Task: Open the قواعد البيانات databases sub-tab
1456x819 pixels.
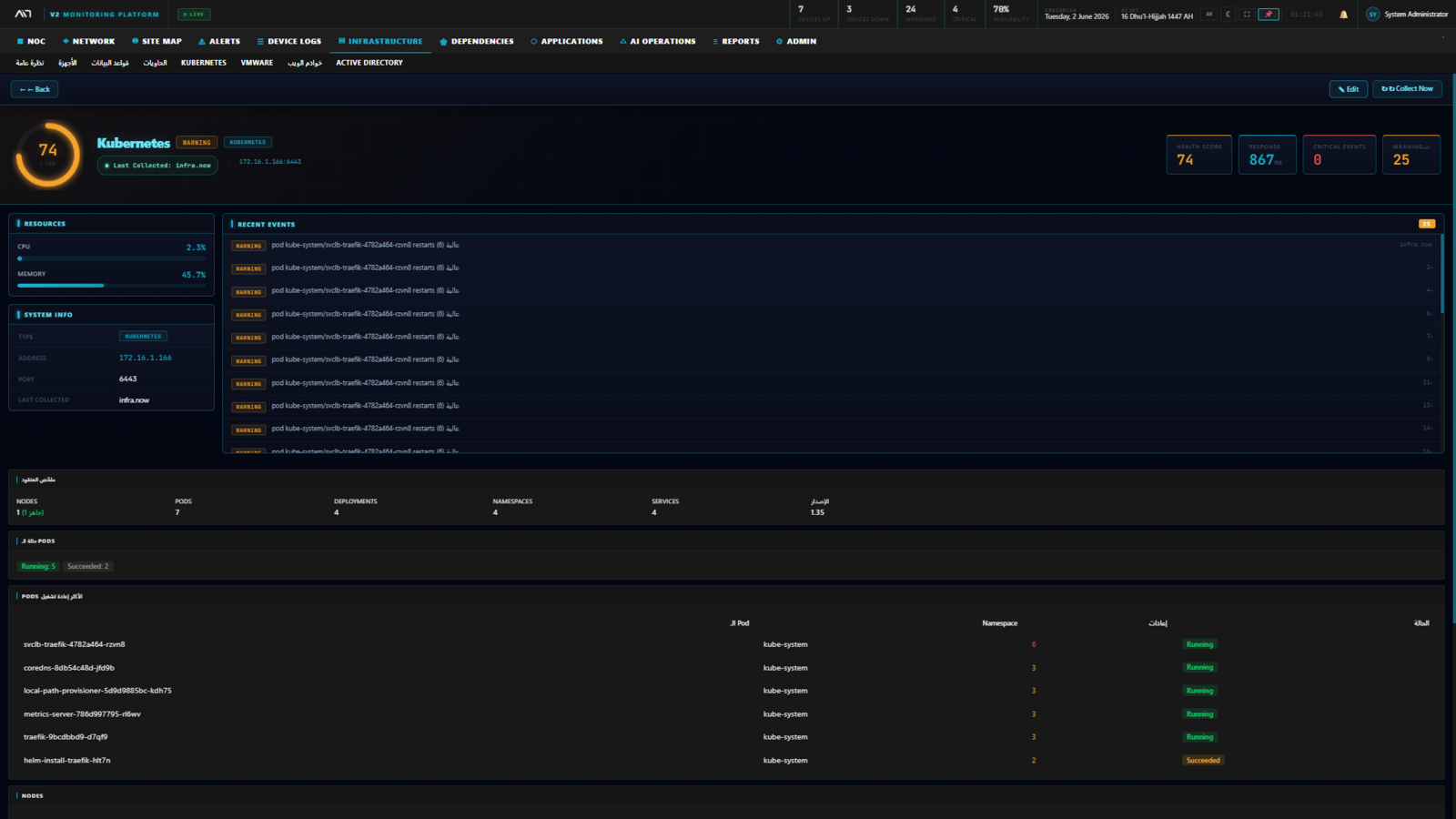Action: [x=110, y=63]
